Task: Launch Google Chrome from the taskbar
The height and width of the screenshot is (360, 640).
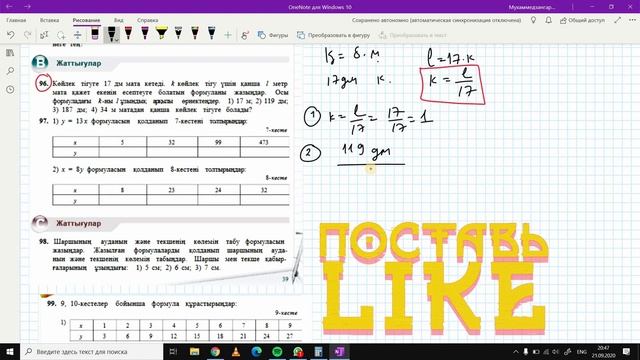Action: pos(215,351)
